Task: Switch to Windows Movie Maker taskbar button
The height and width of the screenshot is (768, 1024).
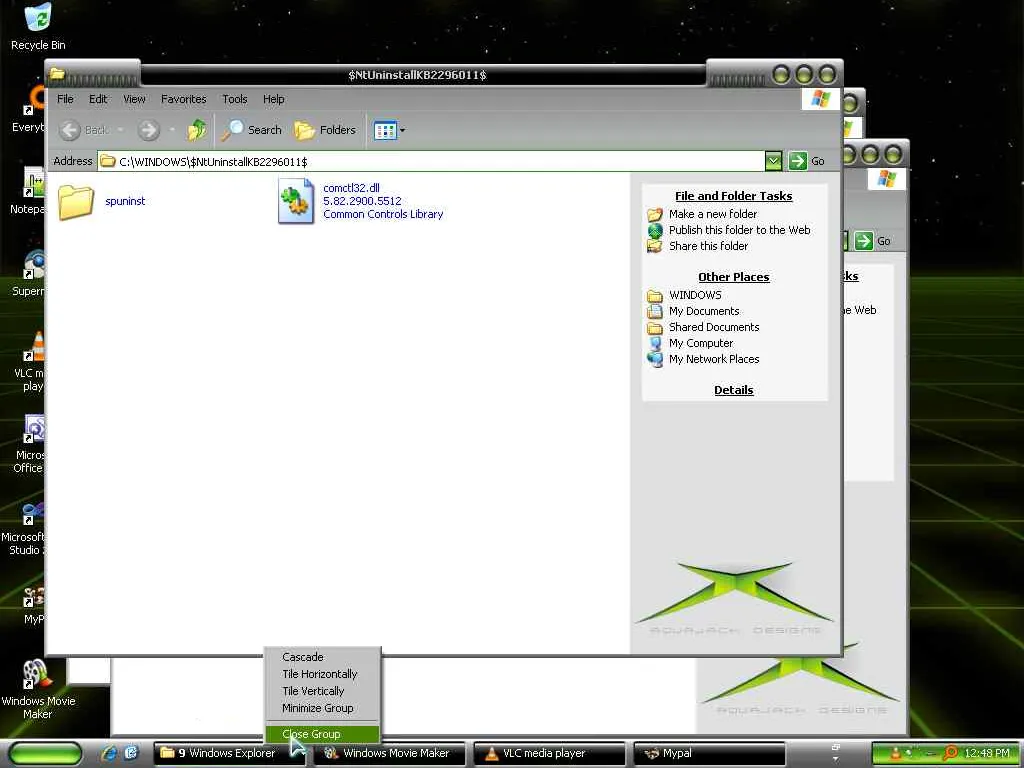Action: tap(389, 754)
